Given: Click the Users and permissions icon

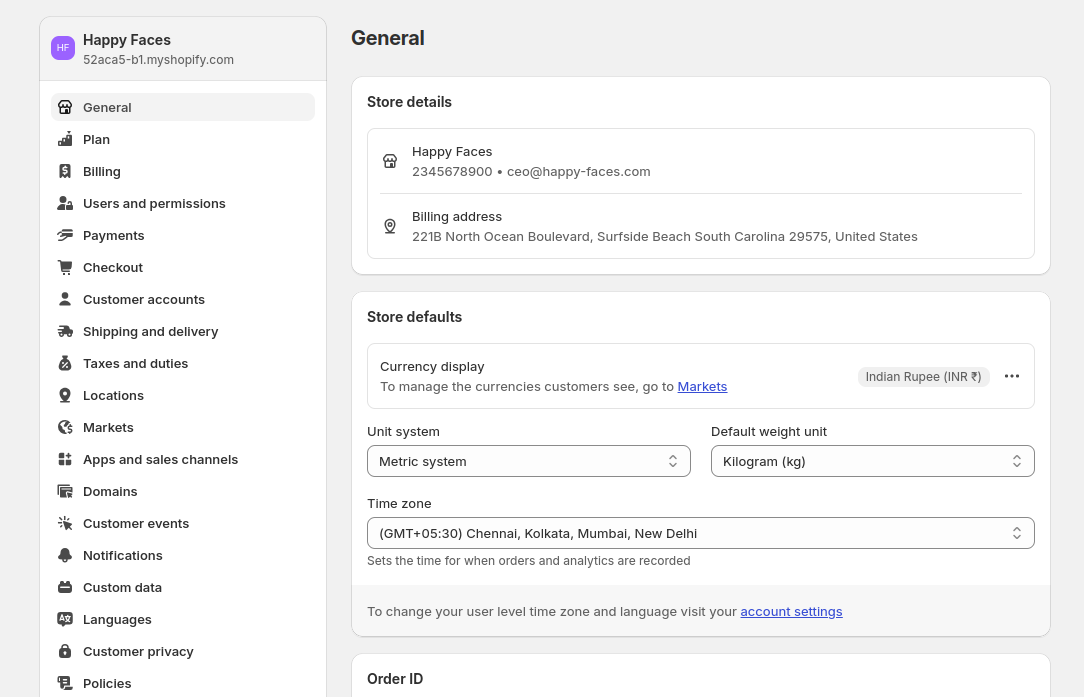Looking at the screenshot, I should [x=65, y=203].
